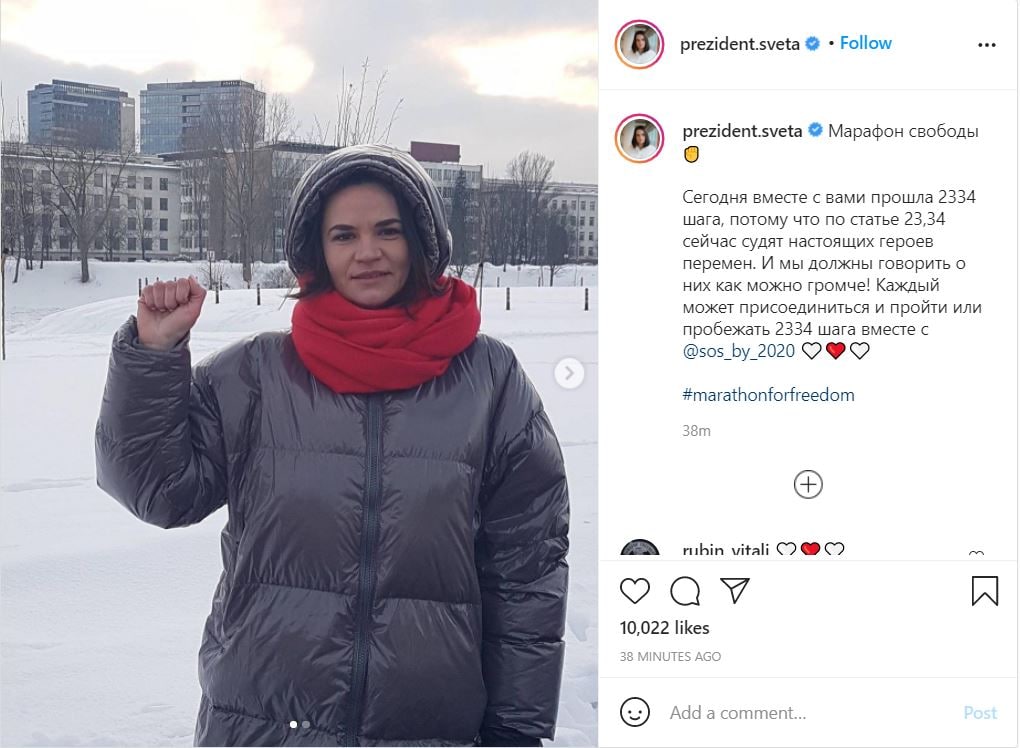
Task: Open the emoji smiley picker
Action: 634,712
